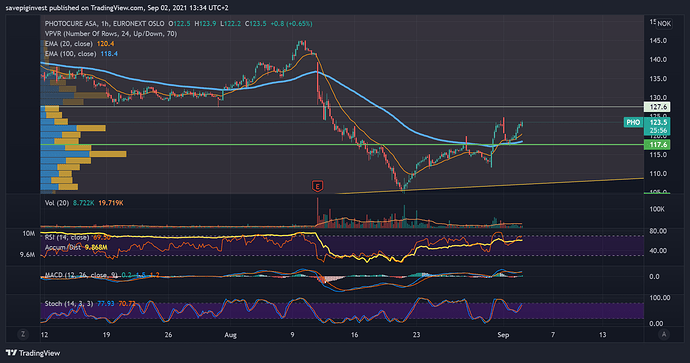The height and width of the screenshot is (363, 690).
Task: Click the 40.00 RSI scale label
Action: pos(658,250)
